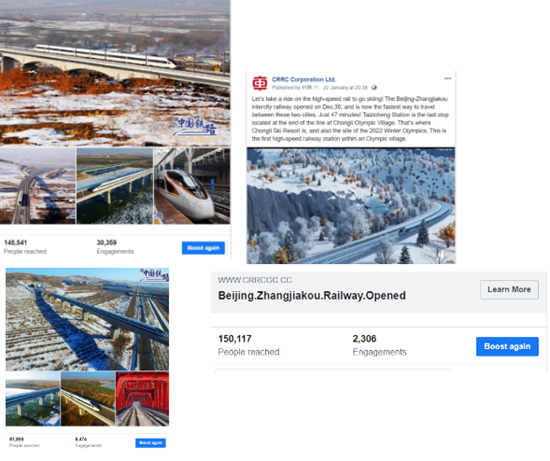550x461 pixels.
Task: Open the Beijing.Zhangjiakou.Railway.Opened link title
Action: click(312, 295)
